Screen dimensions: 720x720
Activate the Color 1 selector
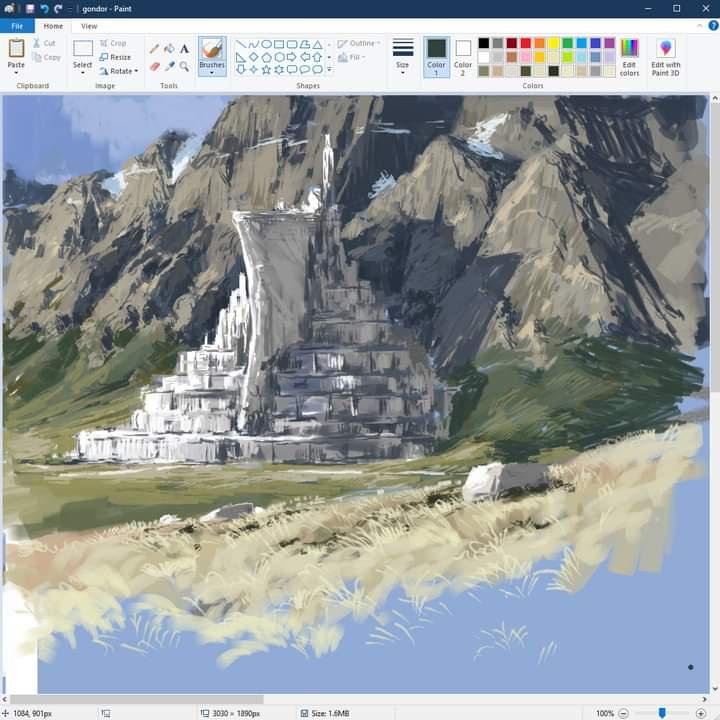point(436,56)
